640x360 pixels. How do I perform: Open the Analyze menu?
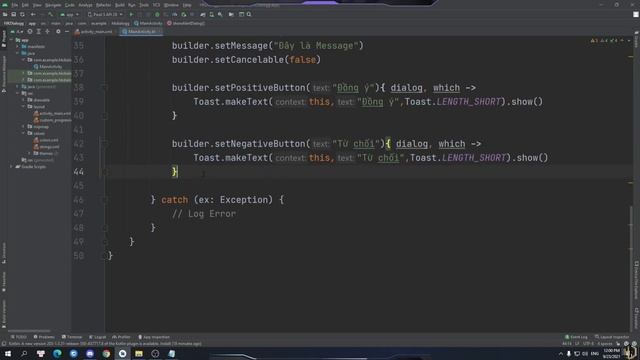click(x=85, y=5)
